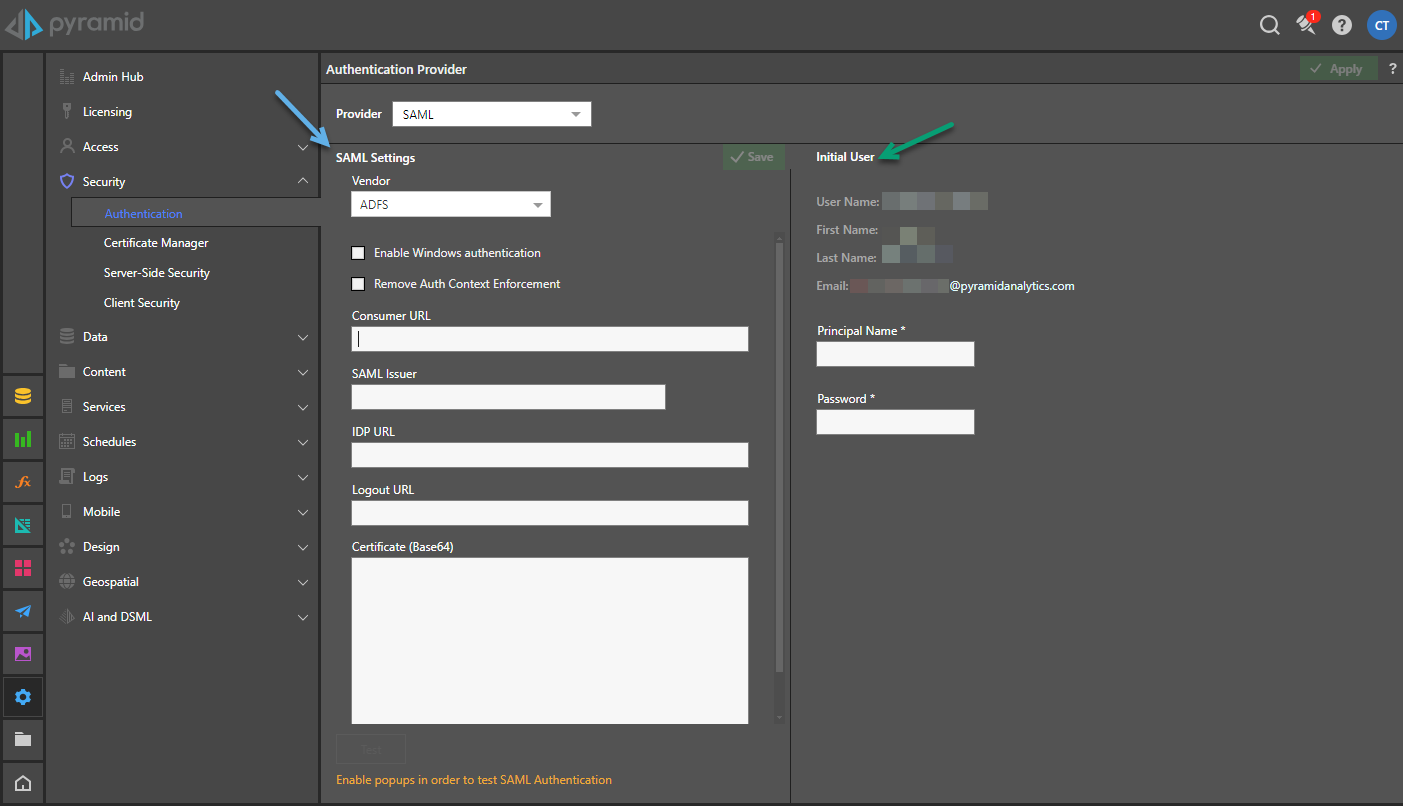The height and width of the screenshot is (806, 1403).
Task: Click the home icon in left rail
Action: pos(23,783)
